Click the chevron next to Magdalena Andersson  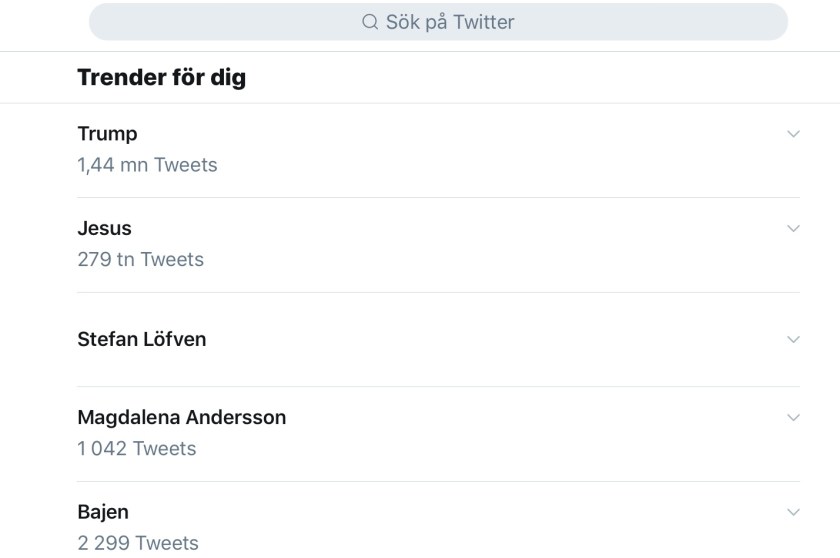click(x=793, y=418)
